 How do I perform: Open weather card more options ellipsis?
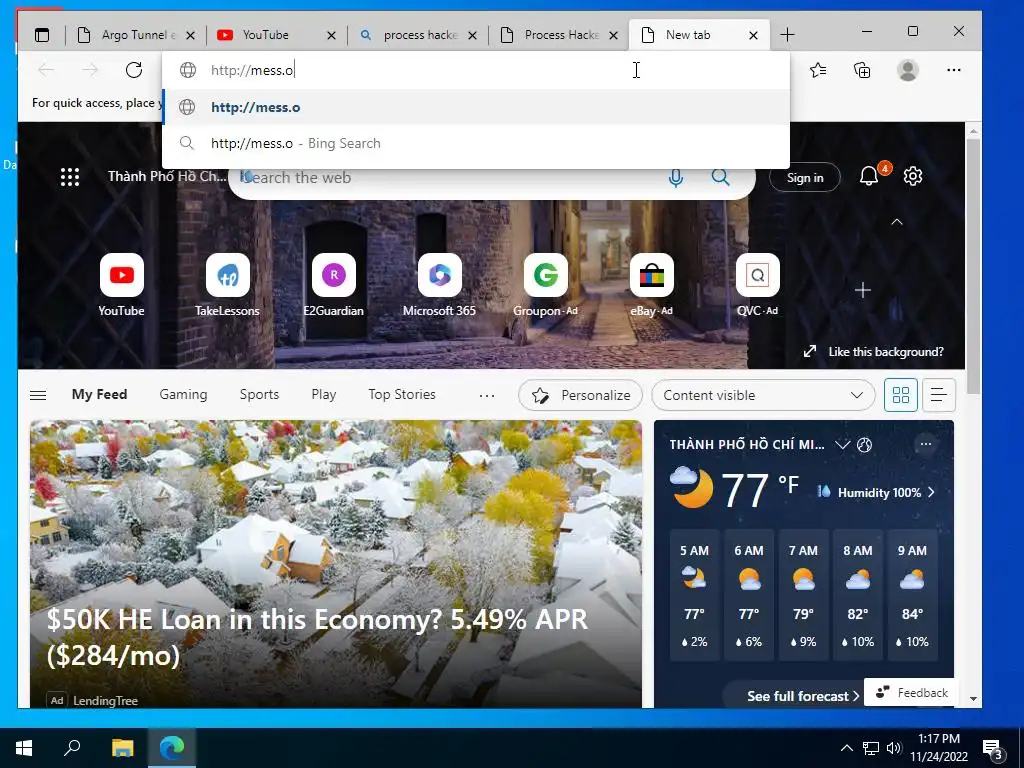925,444
